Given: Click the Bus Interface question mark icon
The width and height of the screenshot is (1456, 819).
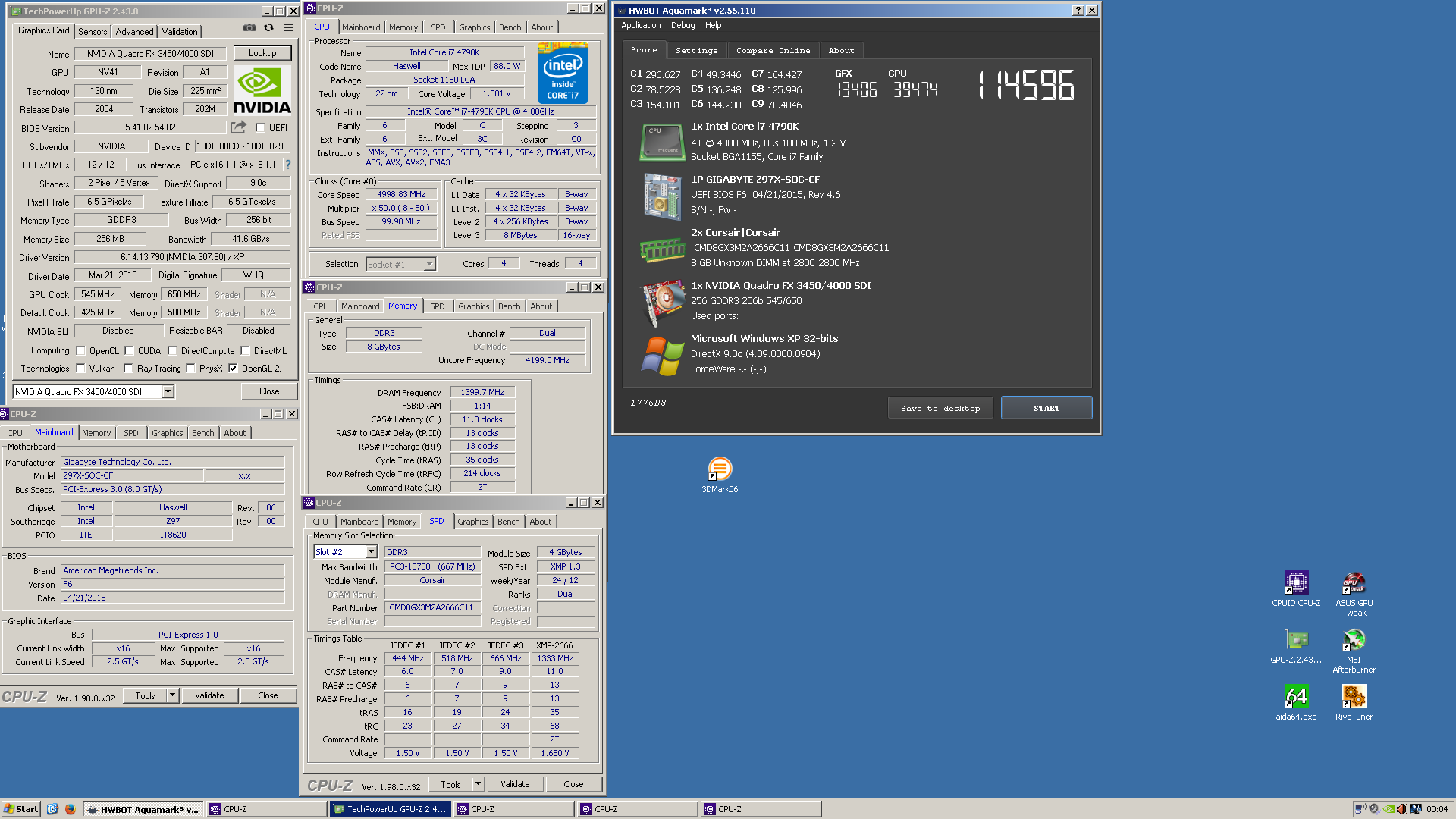Looking at the screenshot, I should [x=288, y=164].
